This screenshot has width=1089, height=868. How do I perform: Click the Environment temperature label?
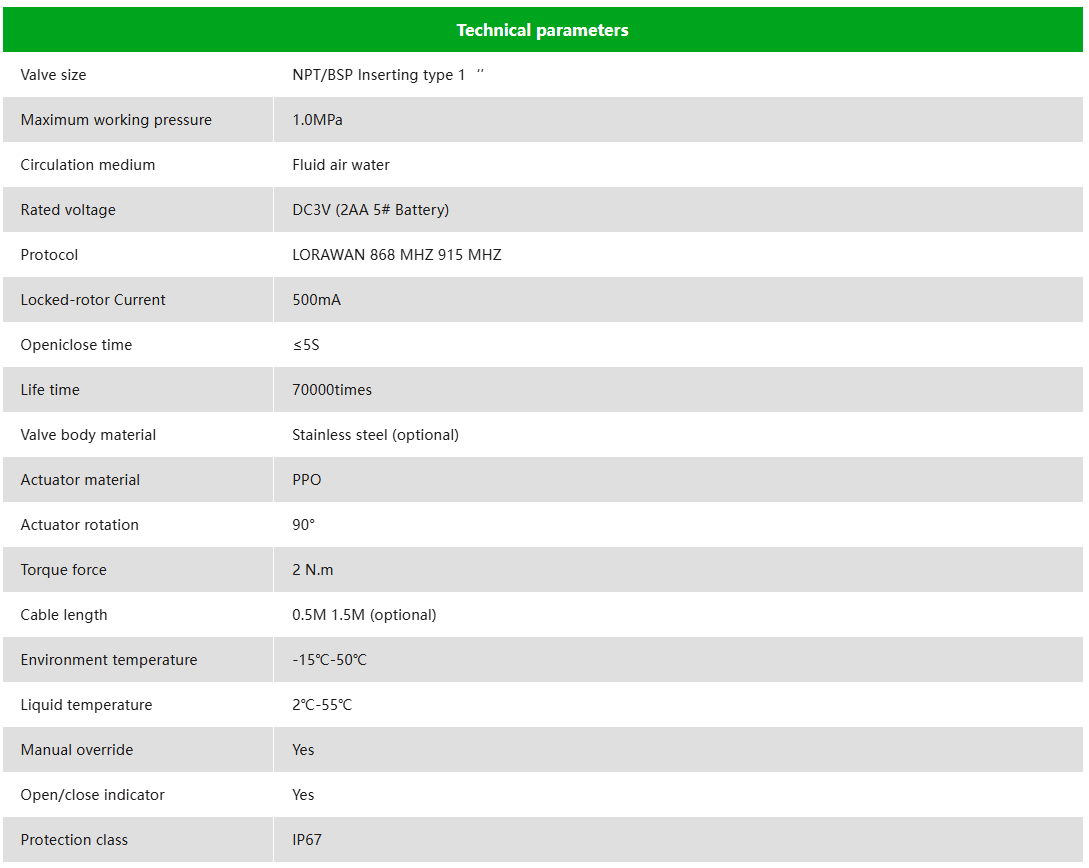tap(109, 660)
